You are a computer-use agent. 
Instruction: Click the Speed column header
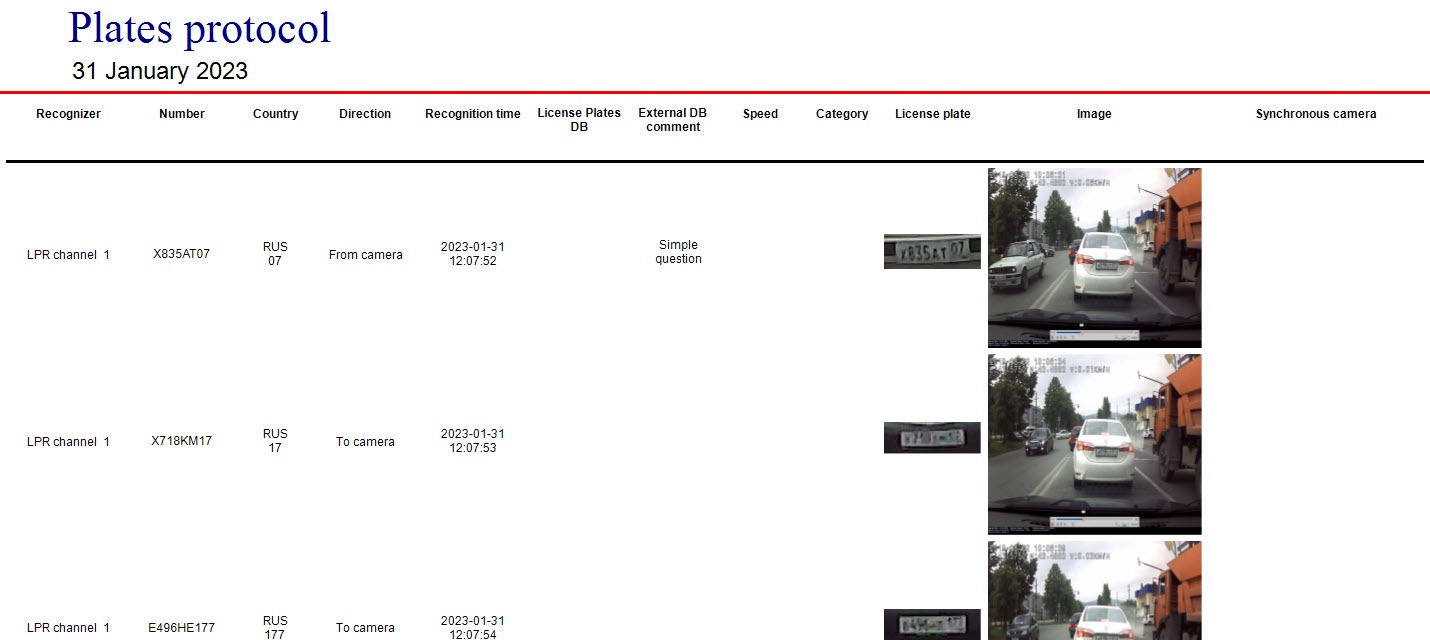(x=760, y=114)
